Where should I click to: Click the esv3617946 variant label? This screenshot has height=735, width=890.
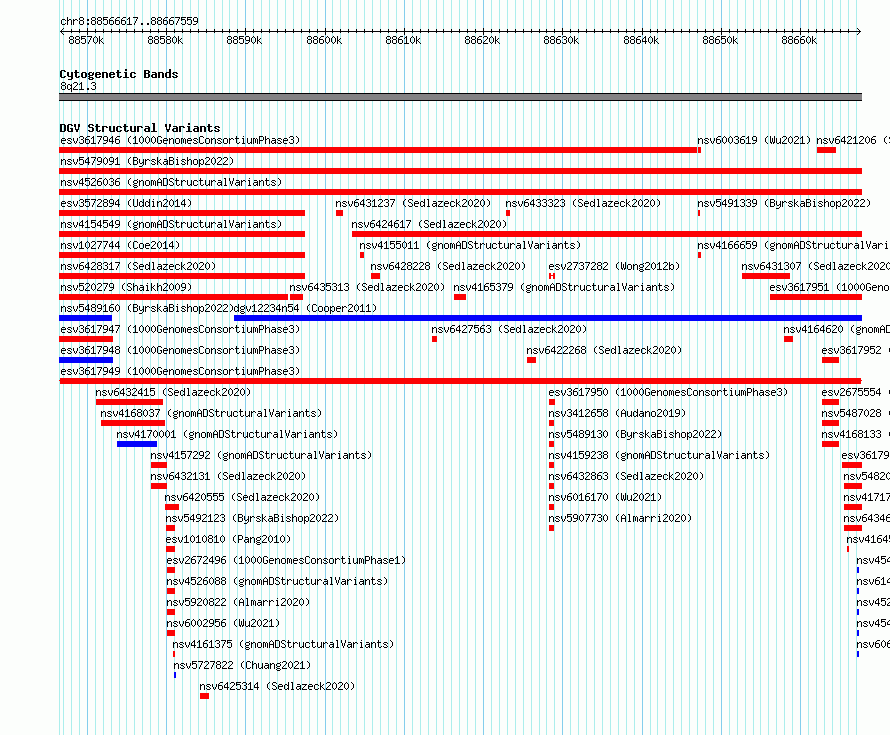[x=180, y=140]
